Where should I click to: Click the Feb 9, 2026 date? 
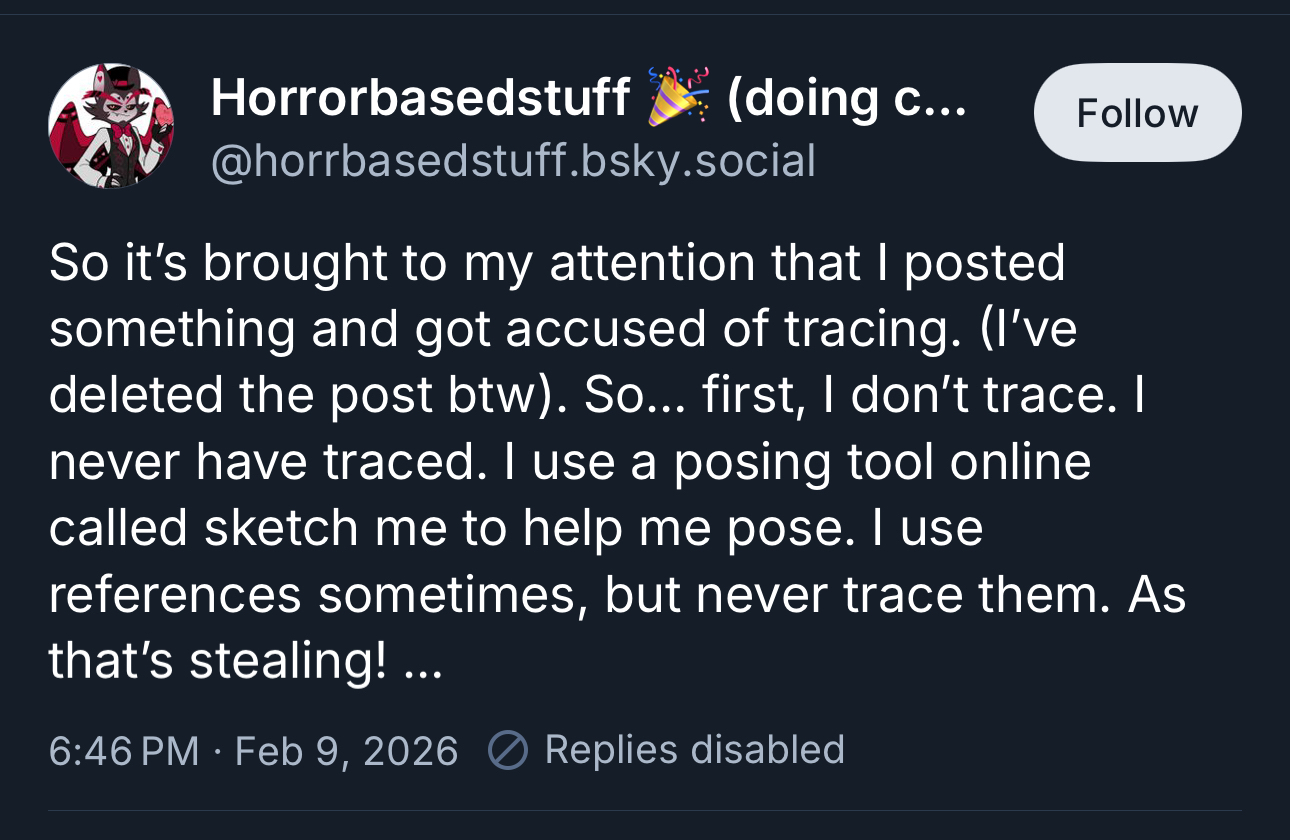tap(346, 750)
